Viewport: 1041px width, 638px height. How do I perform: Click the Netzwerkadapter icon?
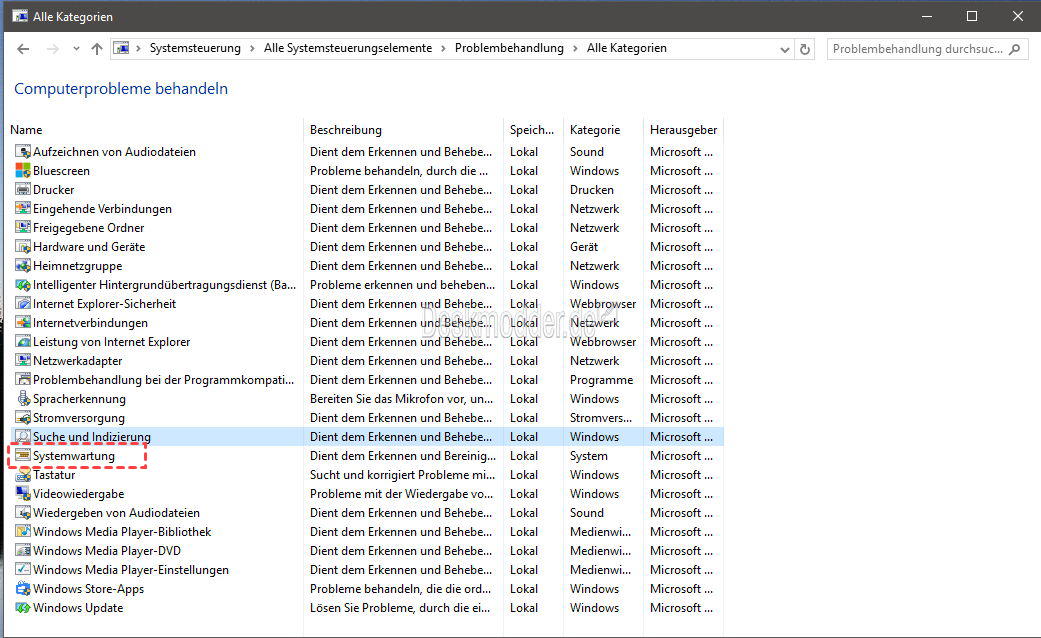[x=23, y=361]
